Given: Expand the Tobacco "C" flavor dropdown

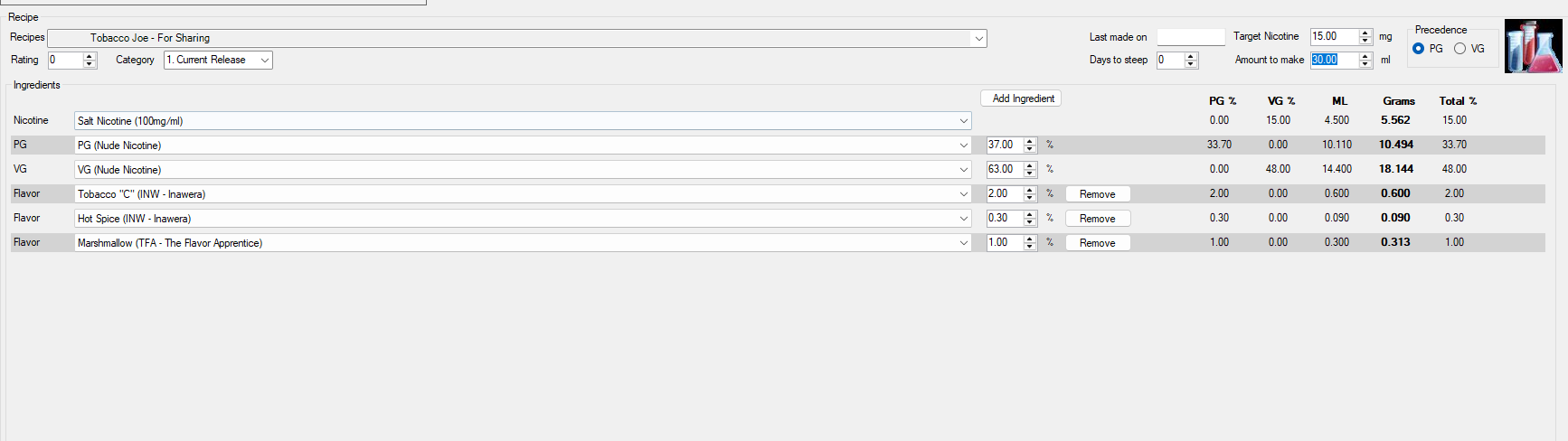Looking at the screenshot, I should click(964, 194).
